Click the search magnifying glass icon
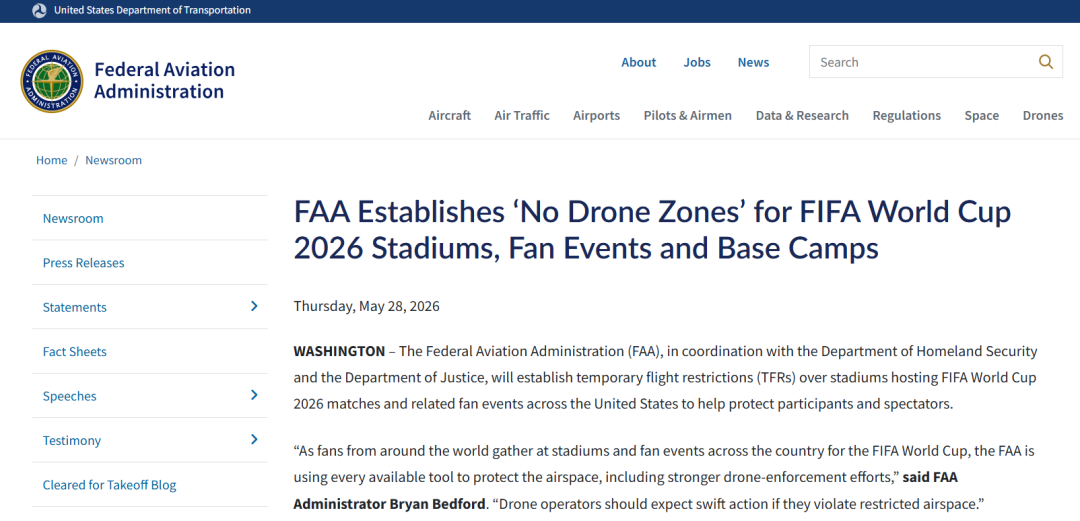 coord(1046,62)
